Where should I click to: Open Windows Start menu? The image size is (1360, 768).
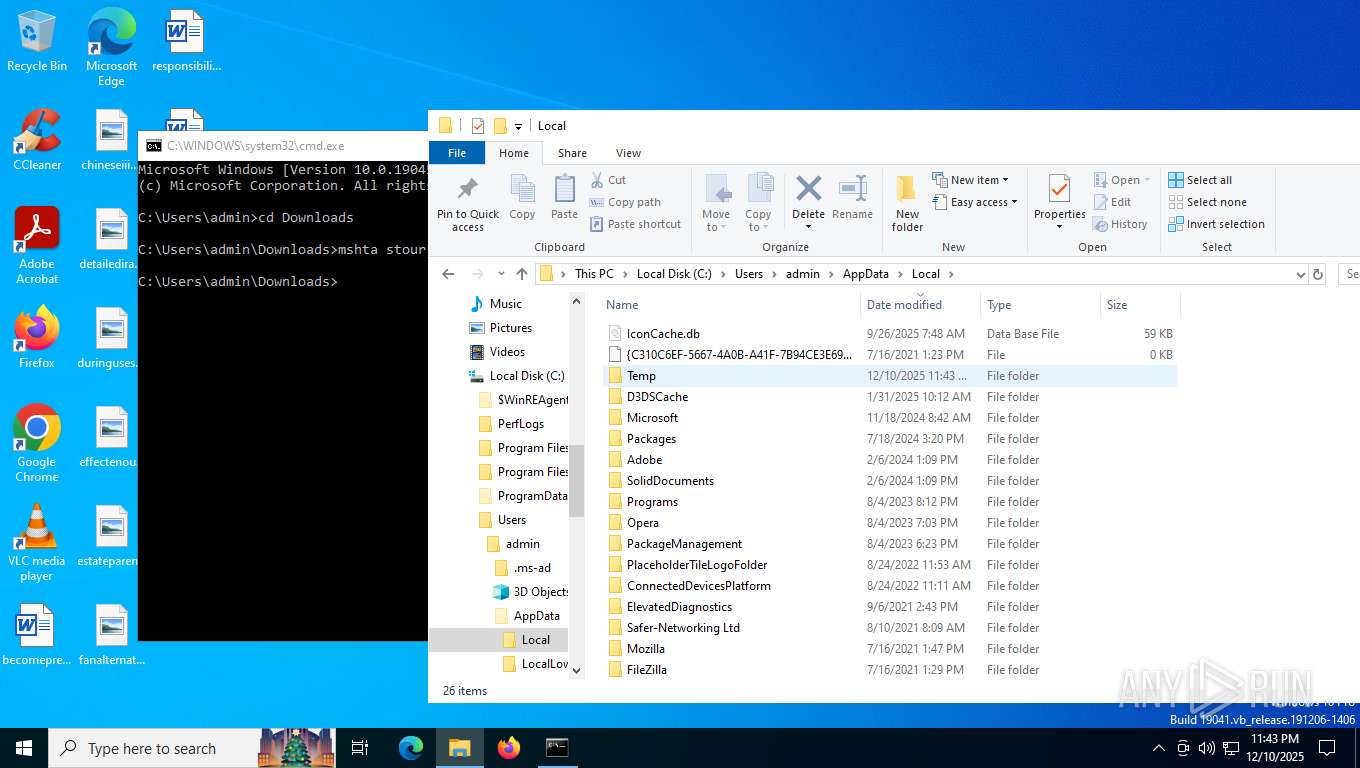pyautogui.click(x=24, y=748)
